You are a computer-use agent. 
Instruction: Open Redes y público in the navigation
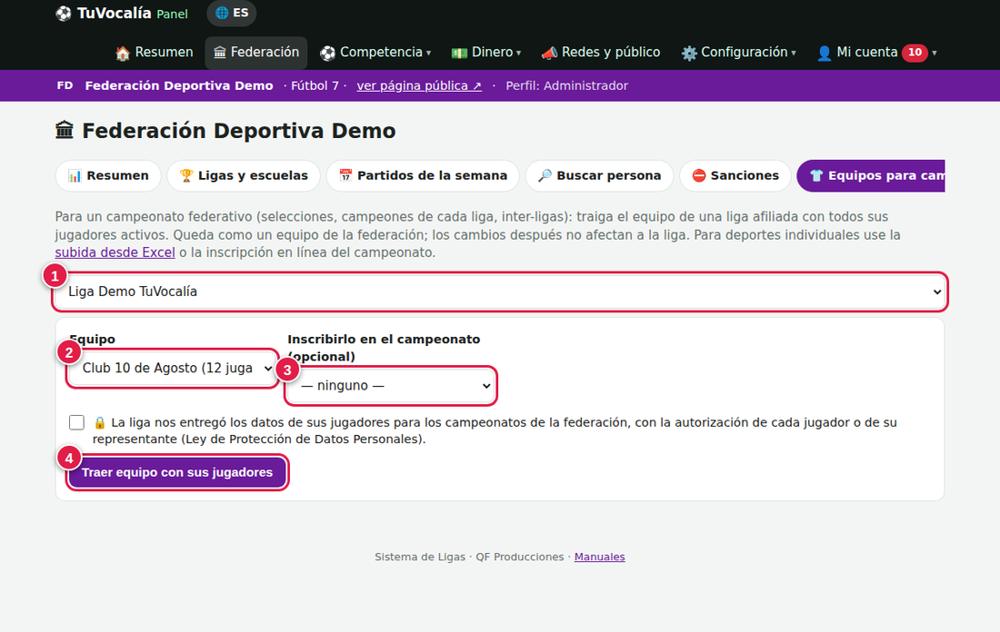(x=601, y=52)
